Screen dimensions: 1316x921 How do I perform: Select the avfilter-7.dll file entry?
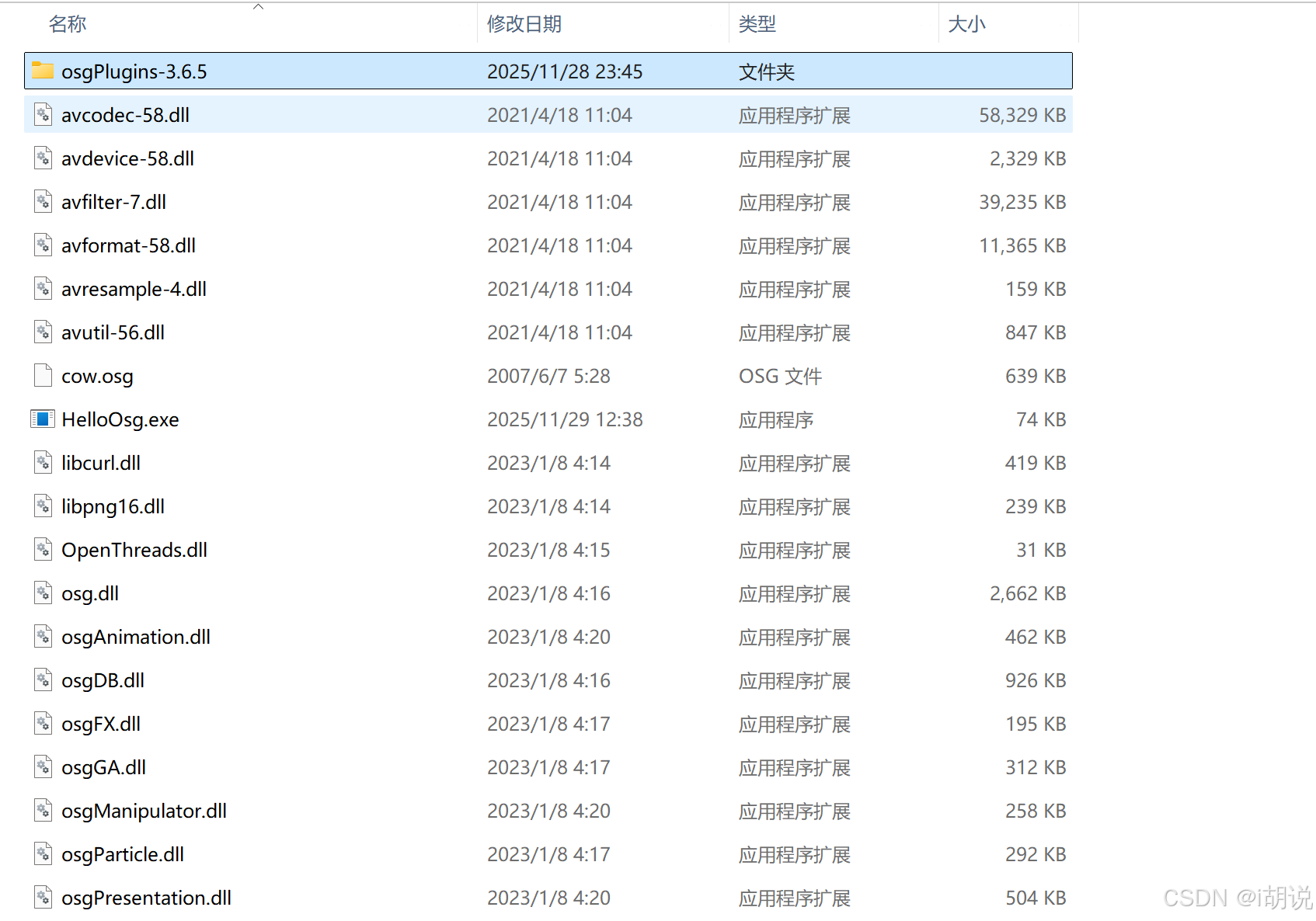click(113, 201)
